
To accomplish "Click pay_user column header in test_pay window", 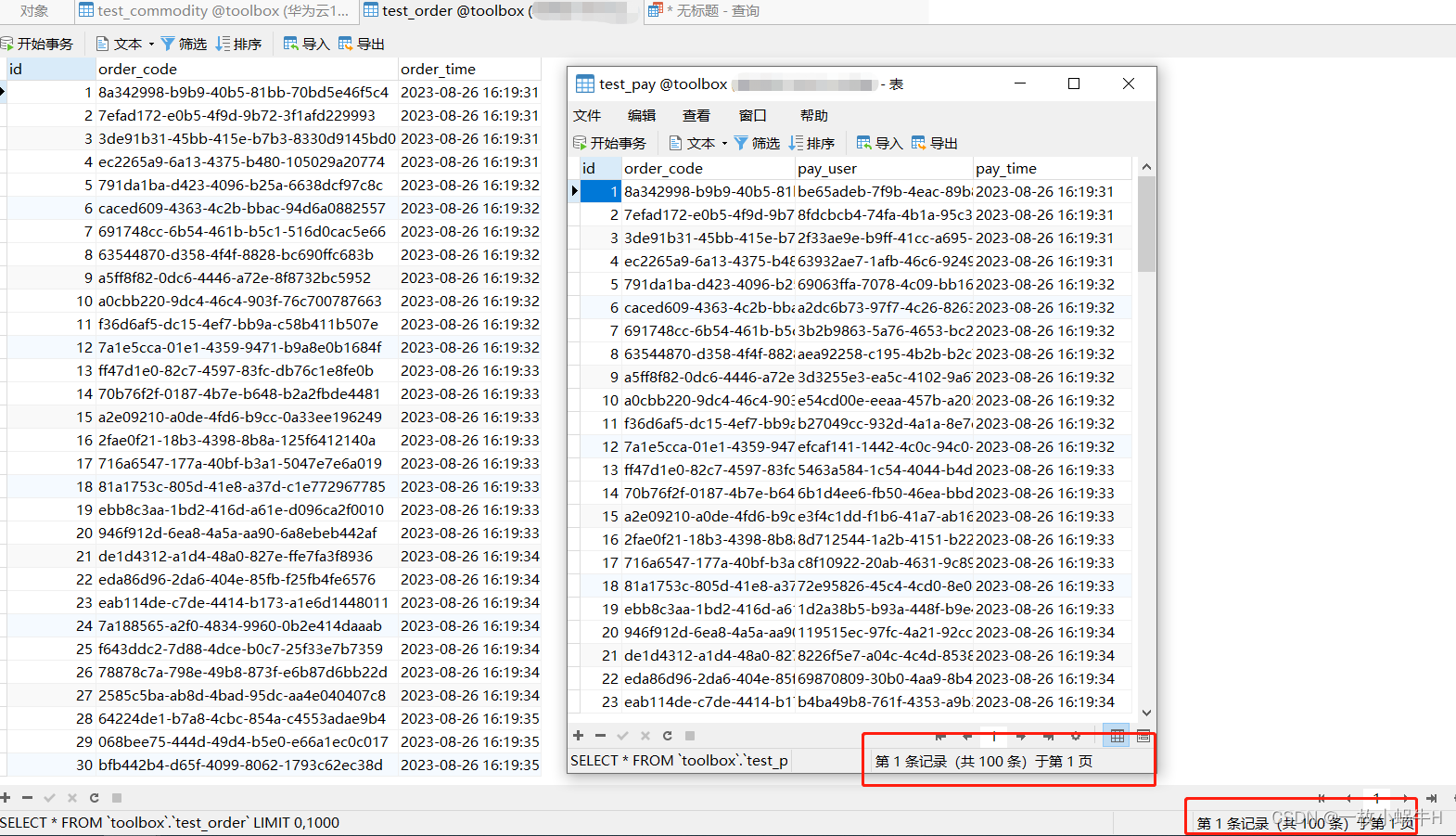I will [884, 168].
